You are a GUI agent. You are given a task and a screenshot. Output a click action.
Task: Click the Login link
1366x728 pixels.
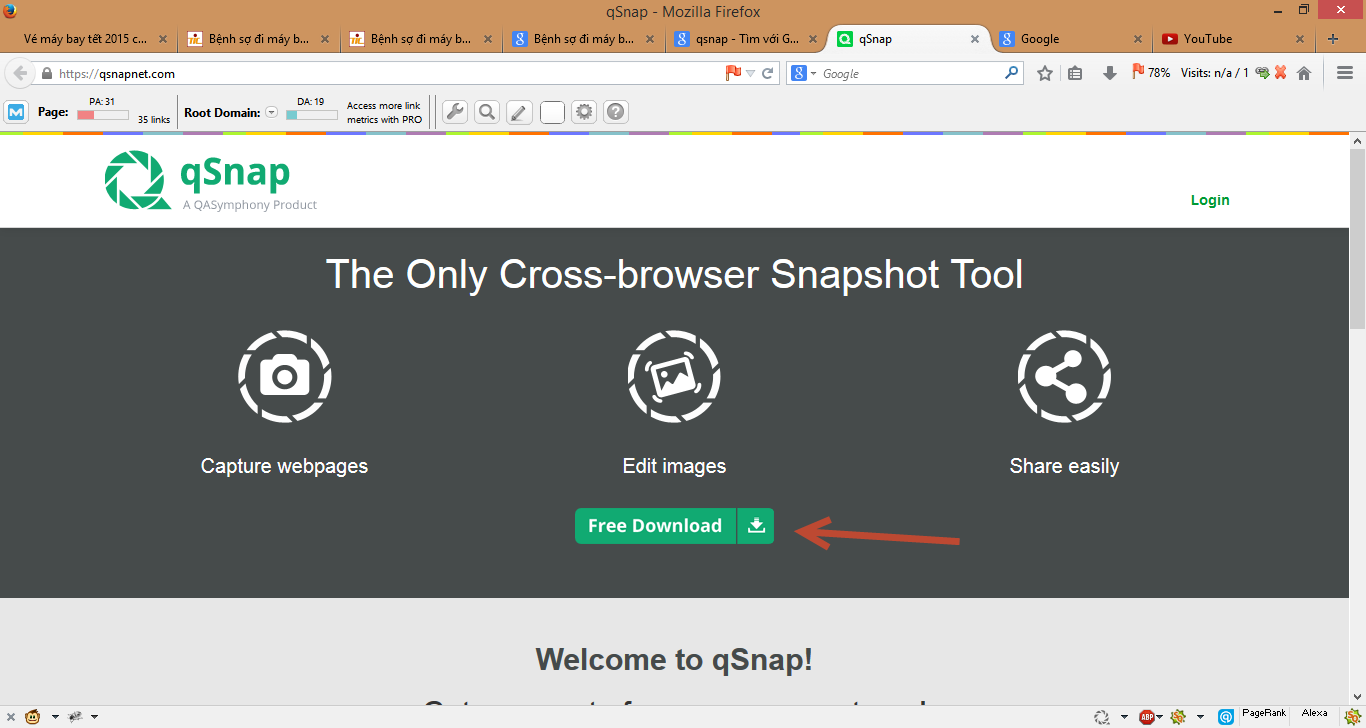[x=1210, y=200]
